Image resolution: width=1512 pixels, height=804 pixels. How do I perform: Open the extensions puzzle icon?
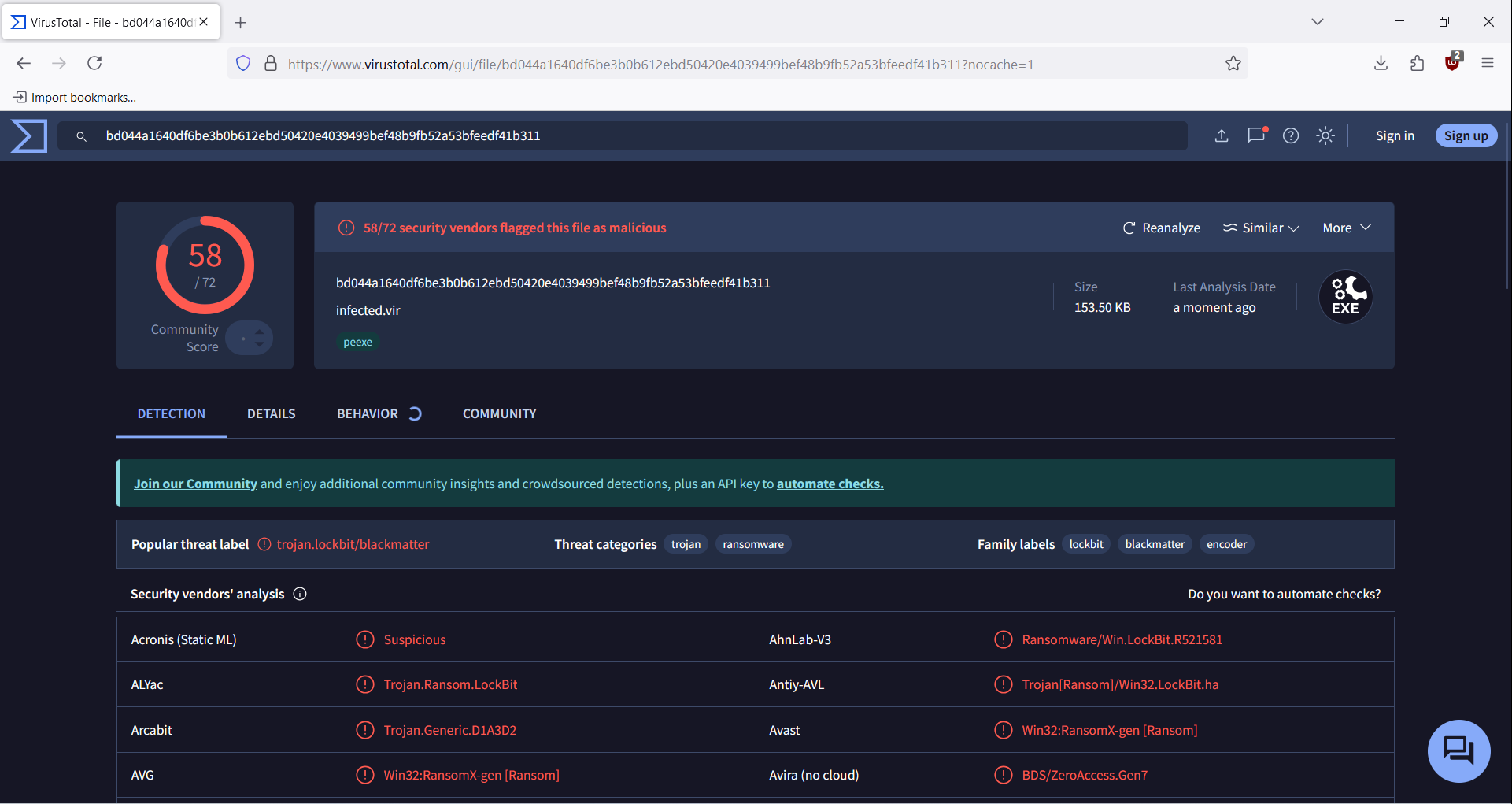[1417, 63]
